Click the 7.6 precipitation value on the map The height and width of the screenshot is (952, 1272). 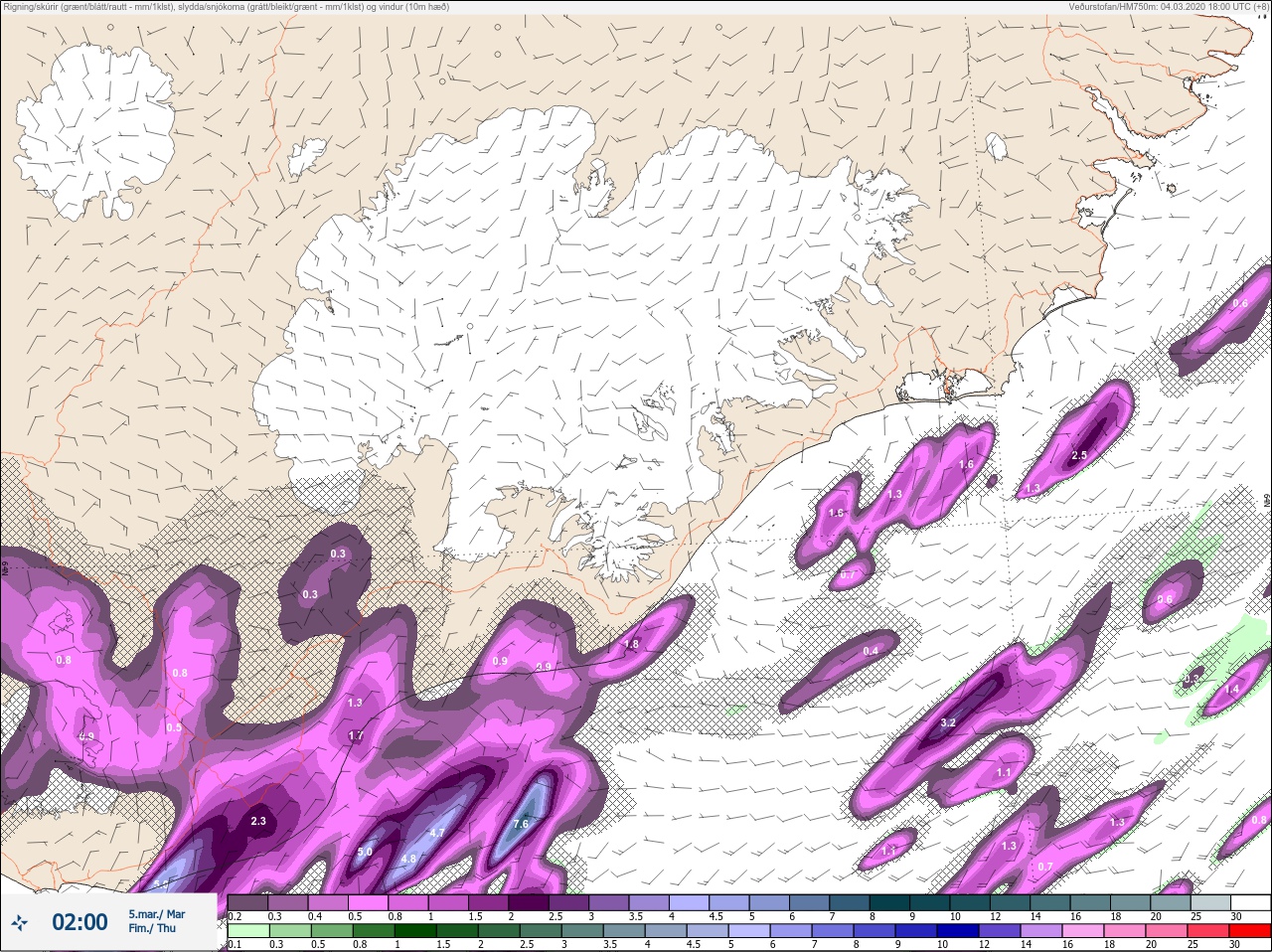(521, 824)
